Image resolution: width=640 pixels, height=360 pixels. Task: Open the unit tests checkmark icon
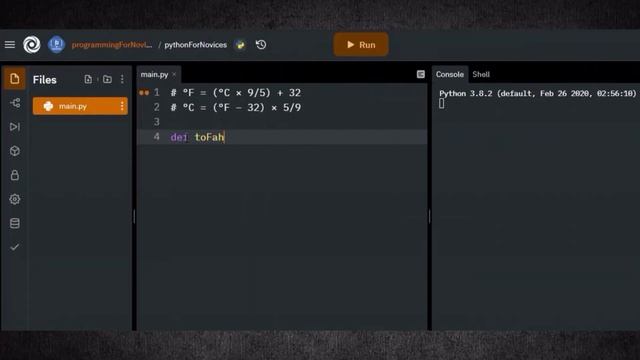15,247
